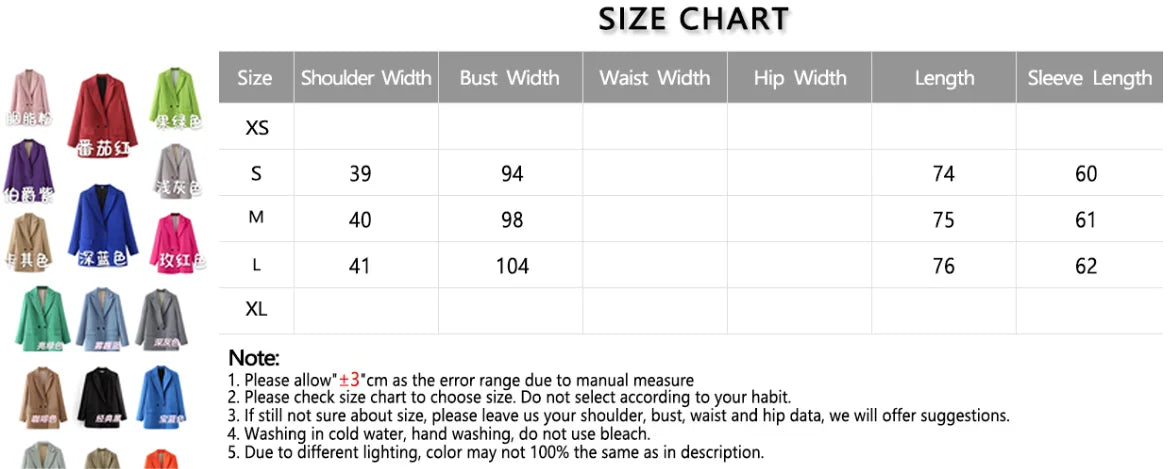The width and height of the screenshot is (1168, 469).
Task: Click the Shoulder Width column header
Action: pos(366,78)
